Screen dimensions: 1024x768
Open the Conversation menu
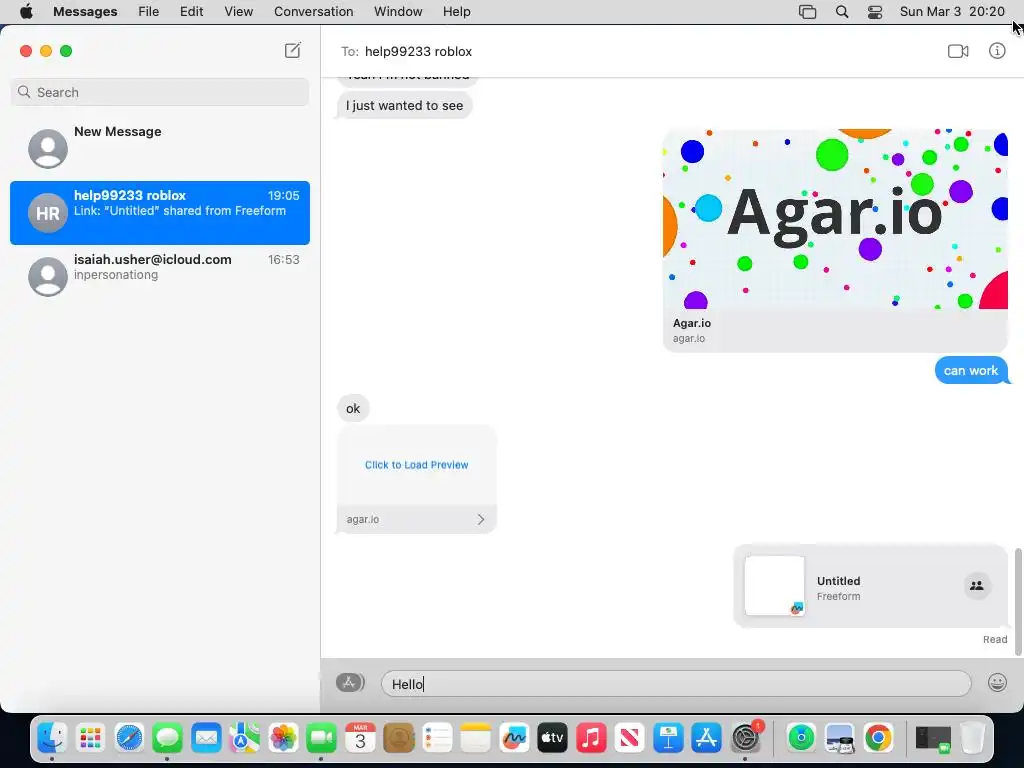(x=313, y=12)
